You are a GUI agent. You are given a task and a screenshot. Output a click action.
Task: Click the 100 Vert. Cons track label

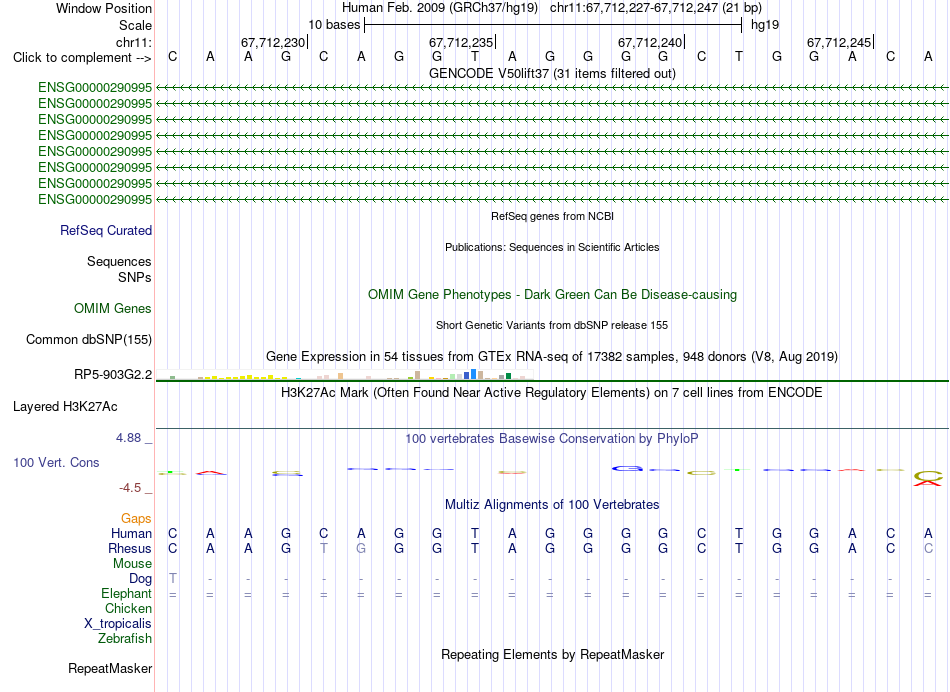[56, 462]
